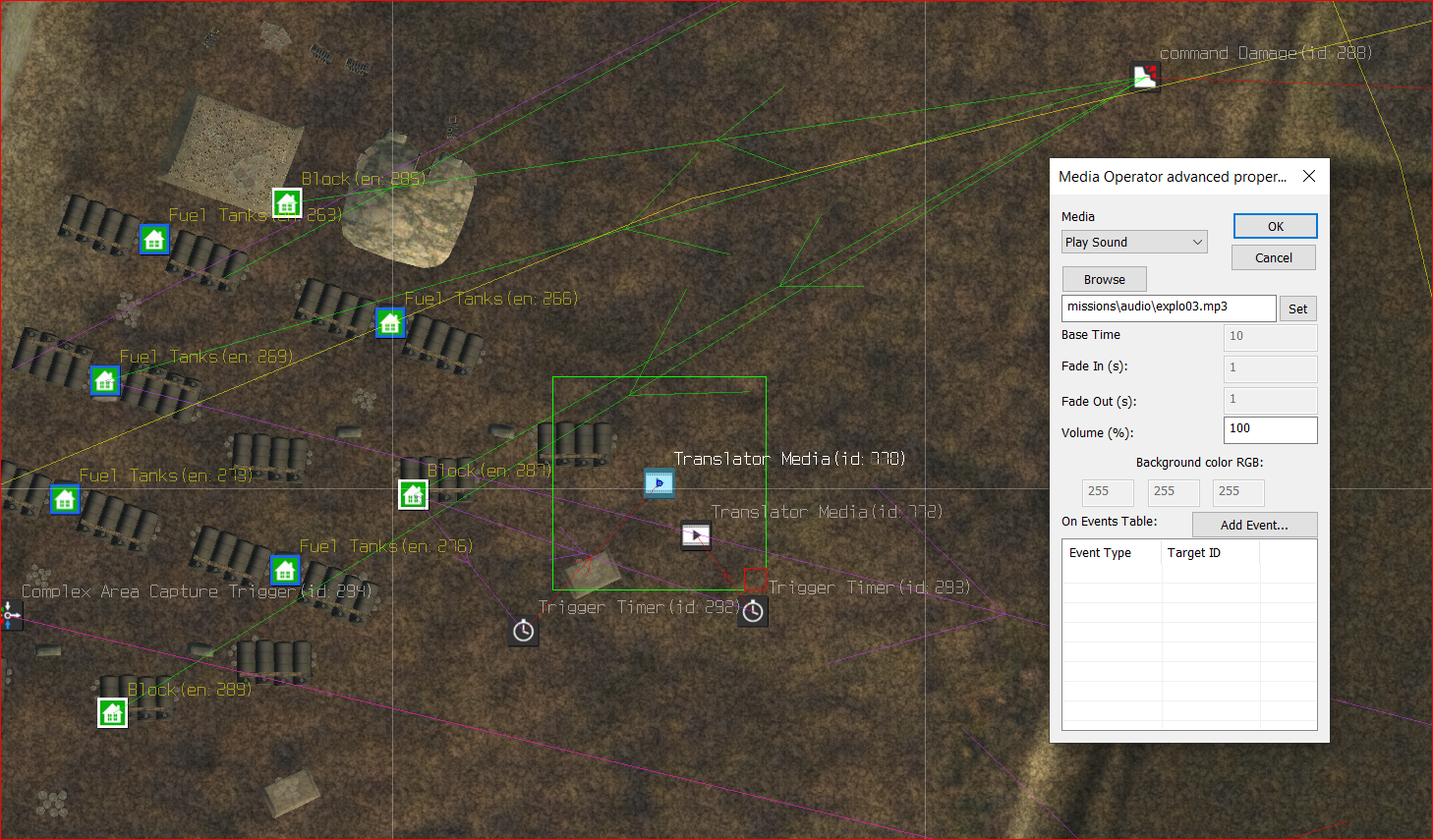This screenshot has height=840, width=1433.
Task: Click Add Event... in On Events Table
Action: tap(1254, 525)
